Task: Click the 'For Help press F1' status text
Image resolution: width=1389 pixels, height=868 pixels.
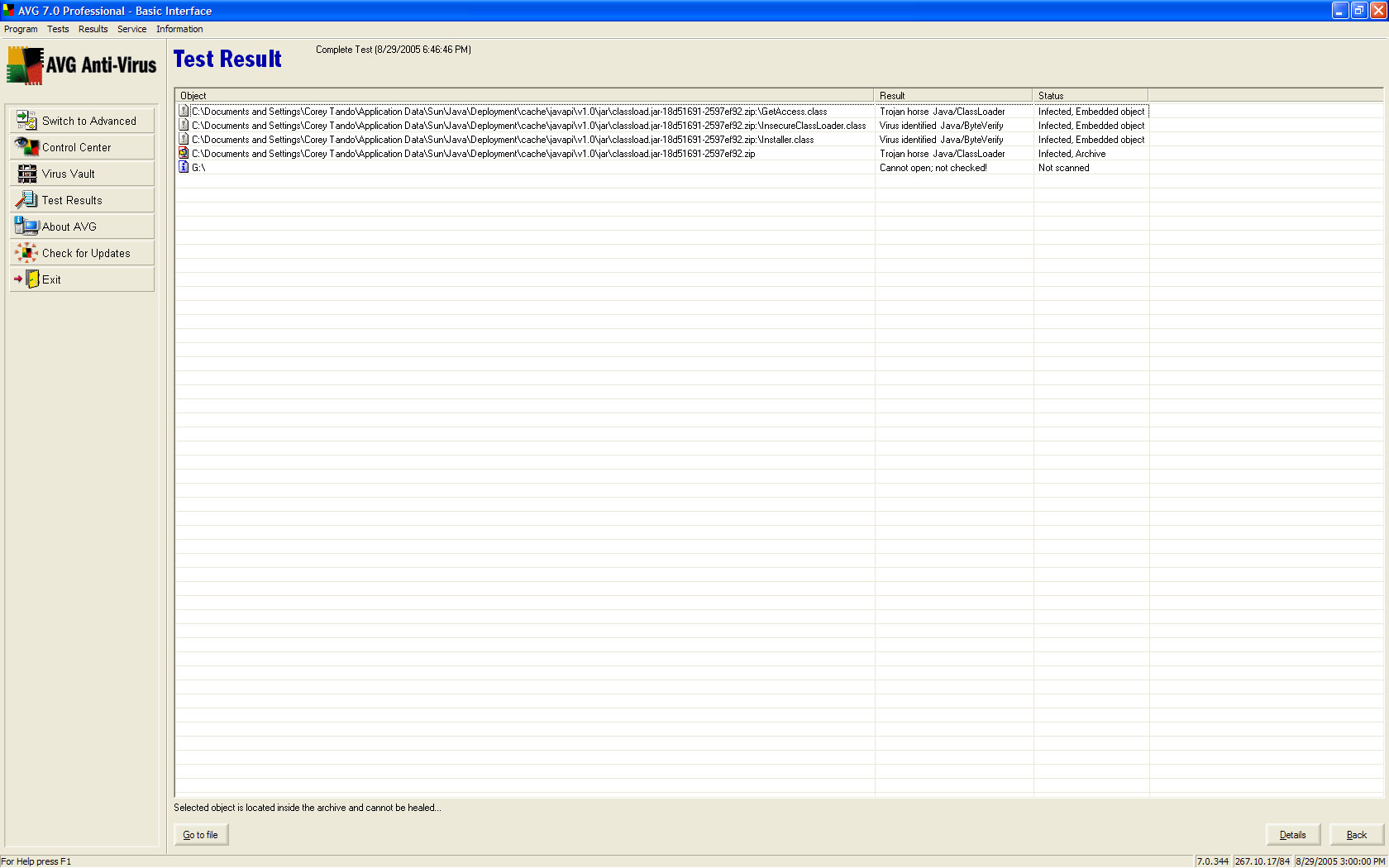Action: click(x=36, y=861)
